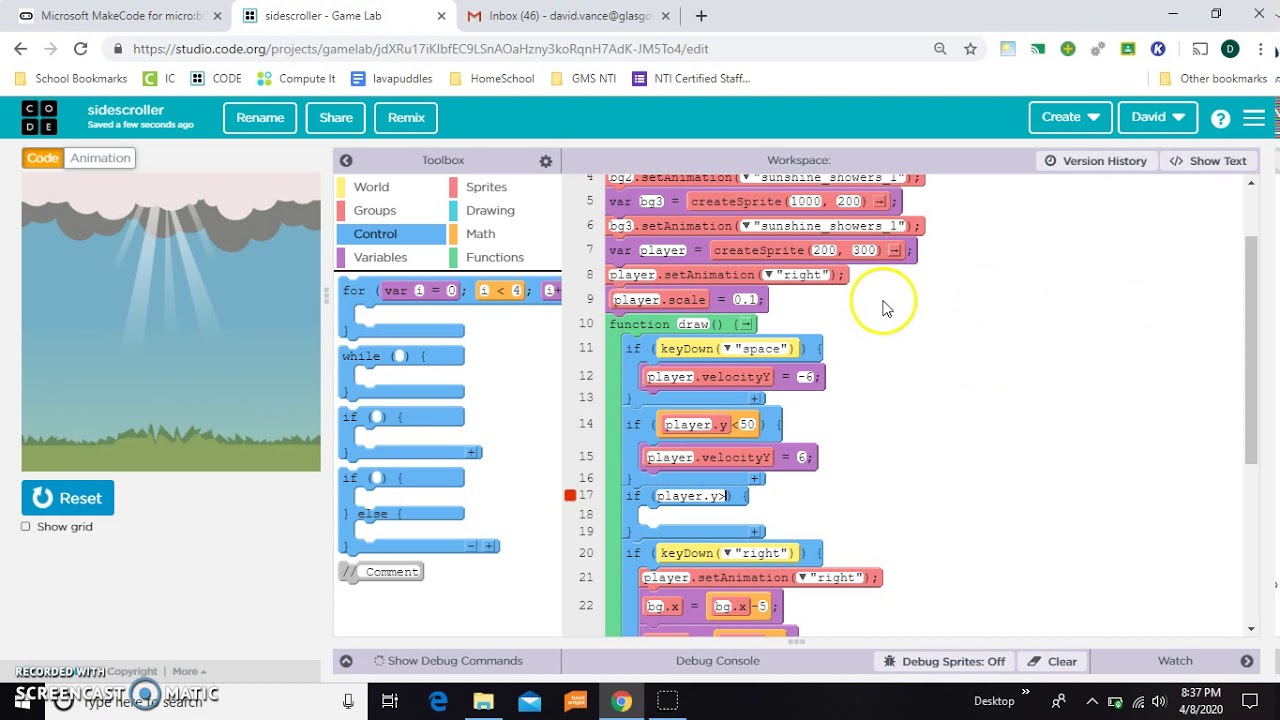Open Version History
Image resolution: width=1280 pixels, height=720 pixels.
1095,161
